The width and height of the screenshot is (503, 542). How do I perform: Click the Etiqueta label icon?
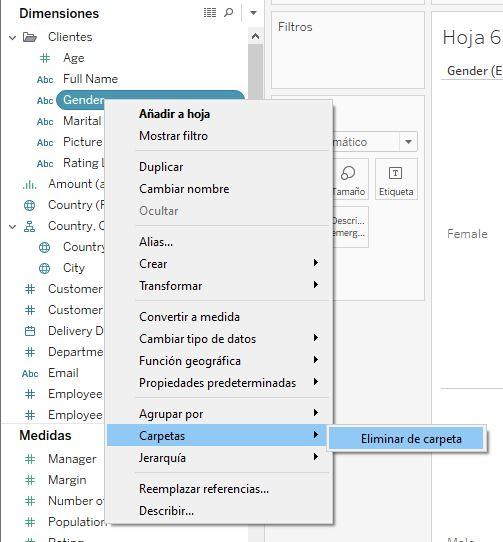[395, 173]
